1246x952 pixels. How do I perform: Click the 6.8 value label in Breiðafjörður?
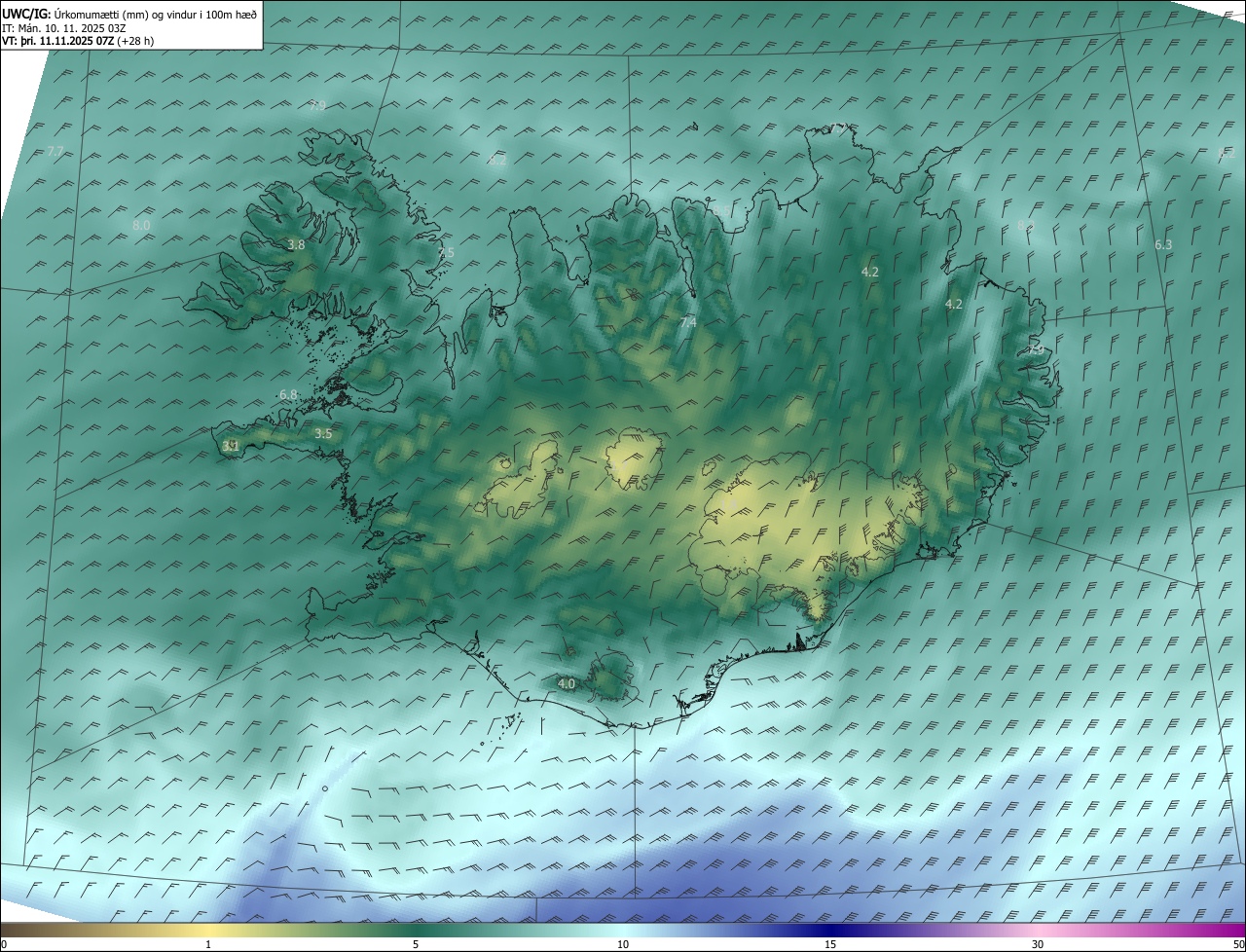pos(288,395)
